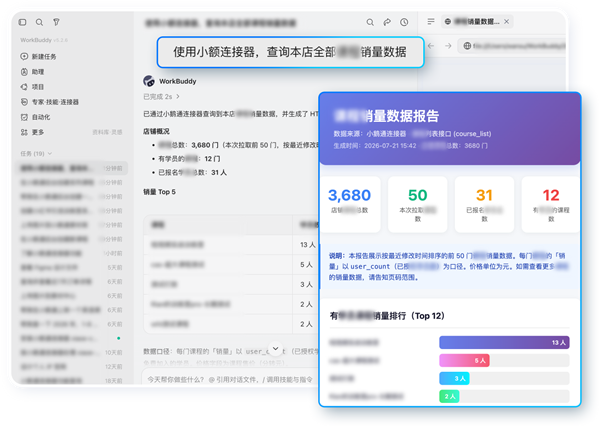Click the 销量 Top 5 heading
600x427 pixels.
(x=159, y=192)
